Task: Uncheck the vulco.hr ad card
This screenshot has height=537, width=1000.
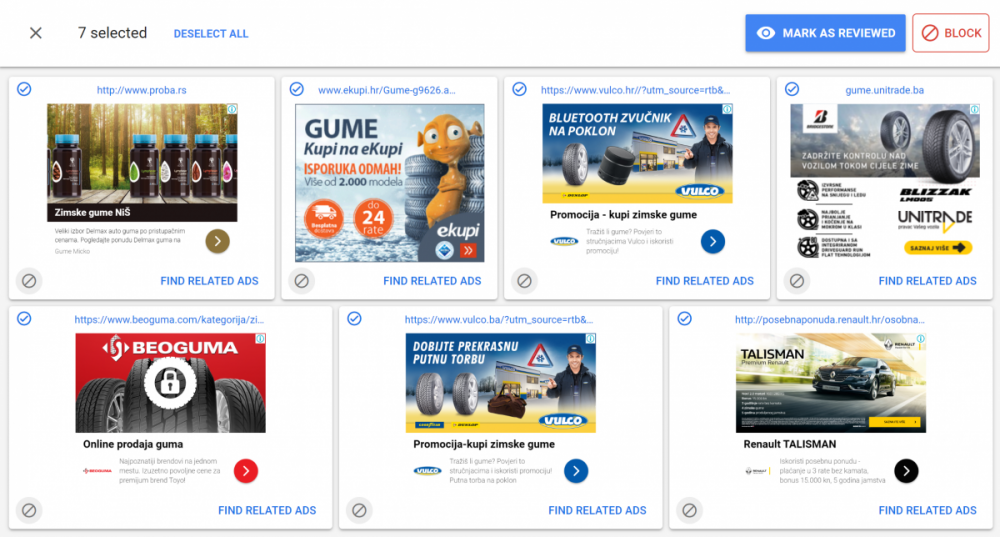Action: (x=520, y=89)
